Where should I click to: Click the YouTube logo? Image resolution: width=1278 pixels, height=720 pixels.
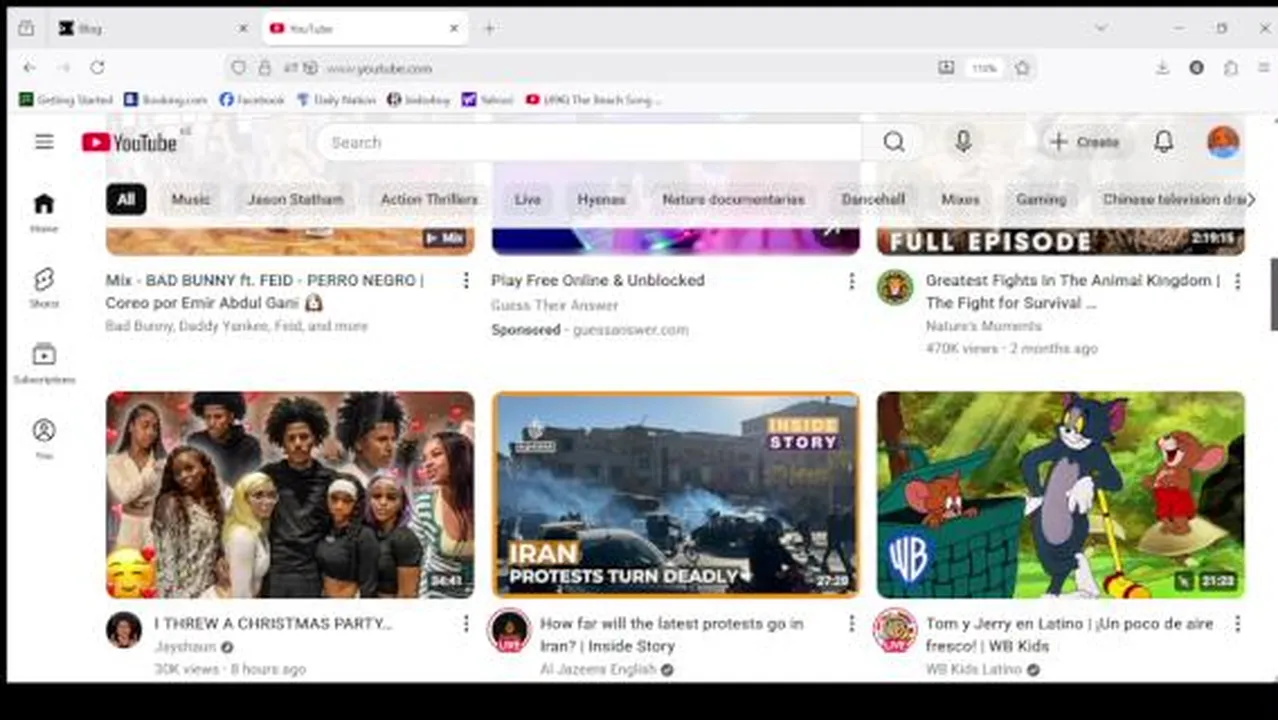pos(130,142)
